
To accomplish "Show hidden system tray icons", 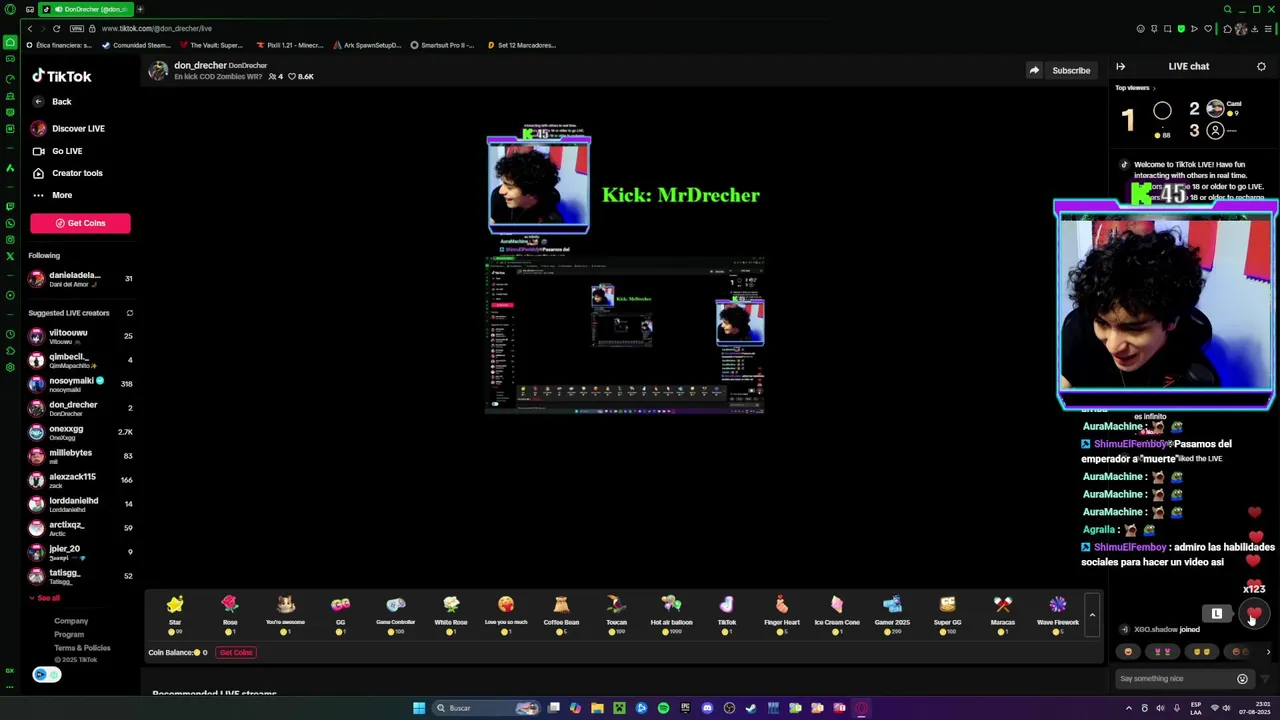I will 1129,708.
